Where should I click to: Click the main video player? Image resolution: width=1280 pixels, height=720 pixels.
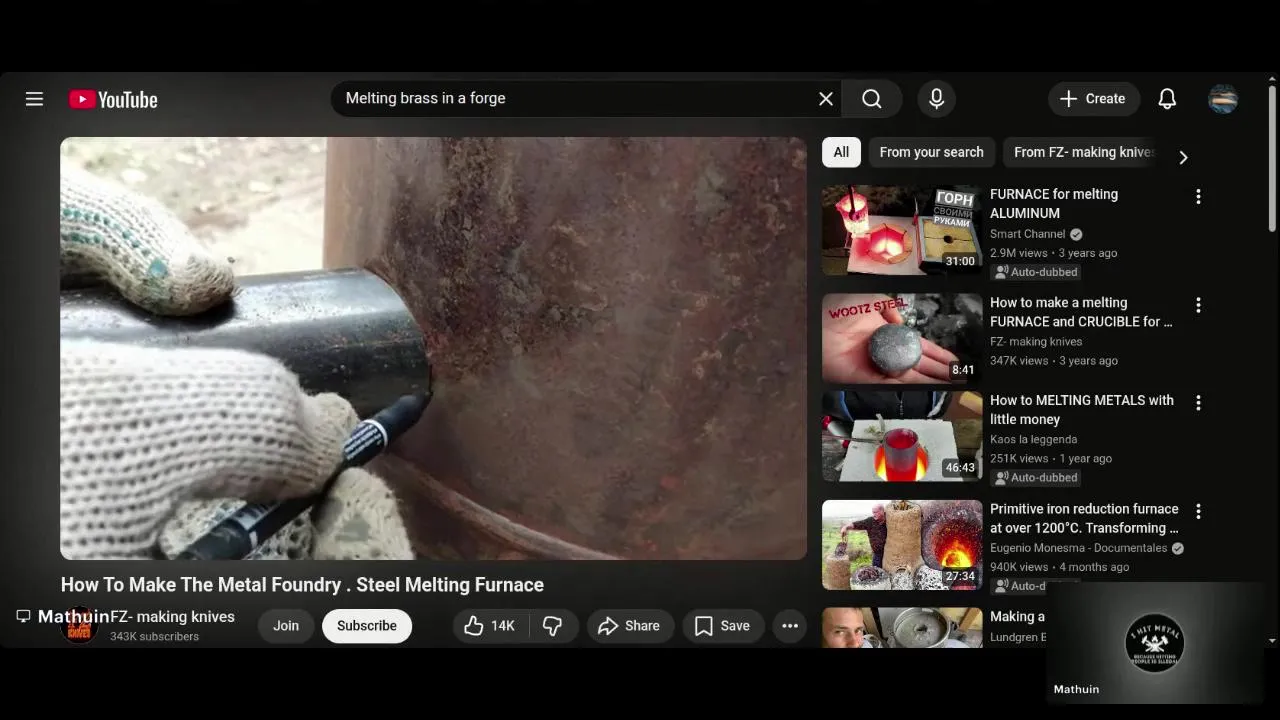pos(433,348)
